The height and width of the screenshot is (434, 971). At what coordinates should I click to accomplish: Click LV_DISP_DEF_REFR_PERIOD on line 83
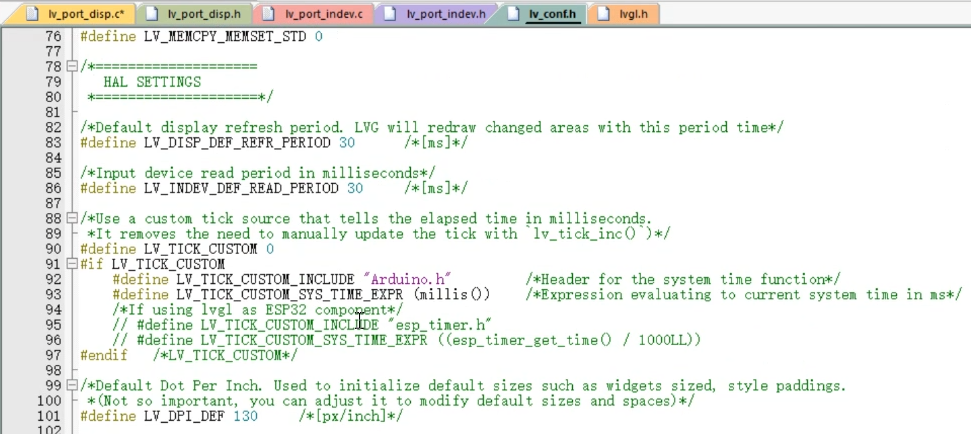click(237, 143)
